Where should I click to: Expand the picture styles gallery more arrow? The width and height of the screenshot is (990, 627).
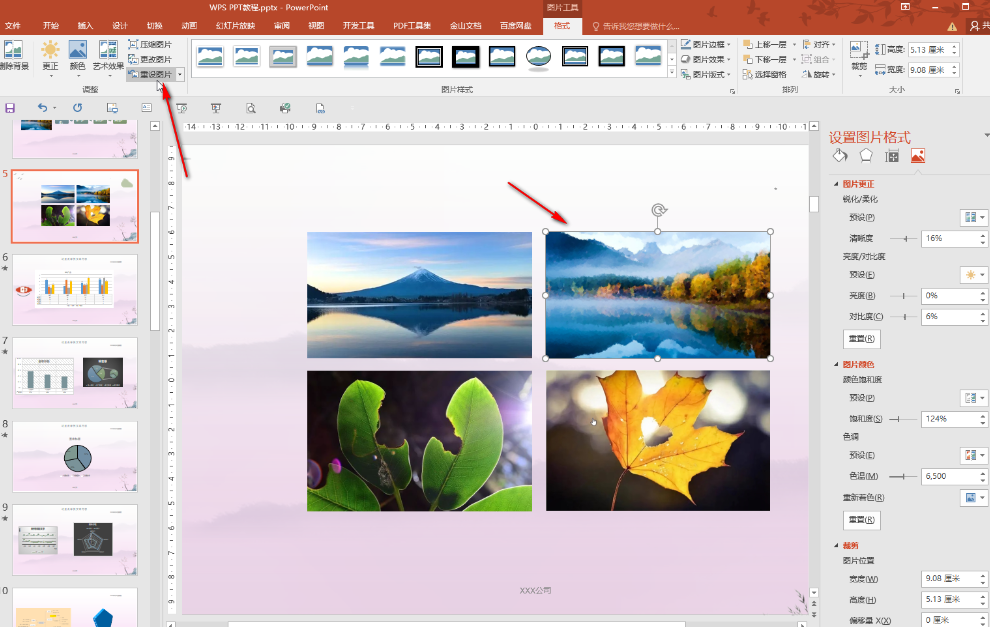[x=672, y=73]
